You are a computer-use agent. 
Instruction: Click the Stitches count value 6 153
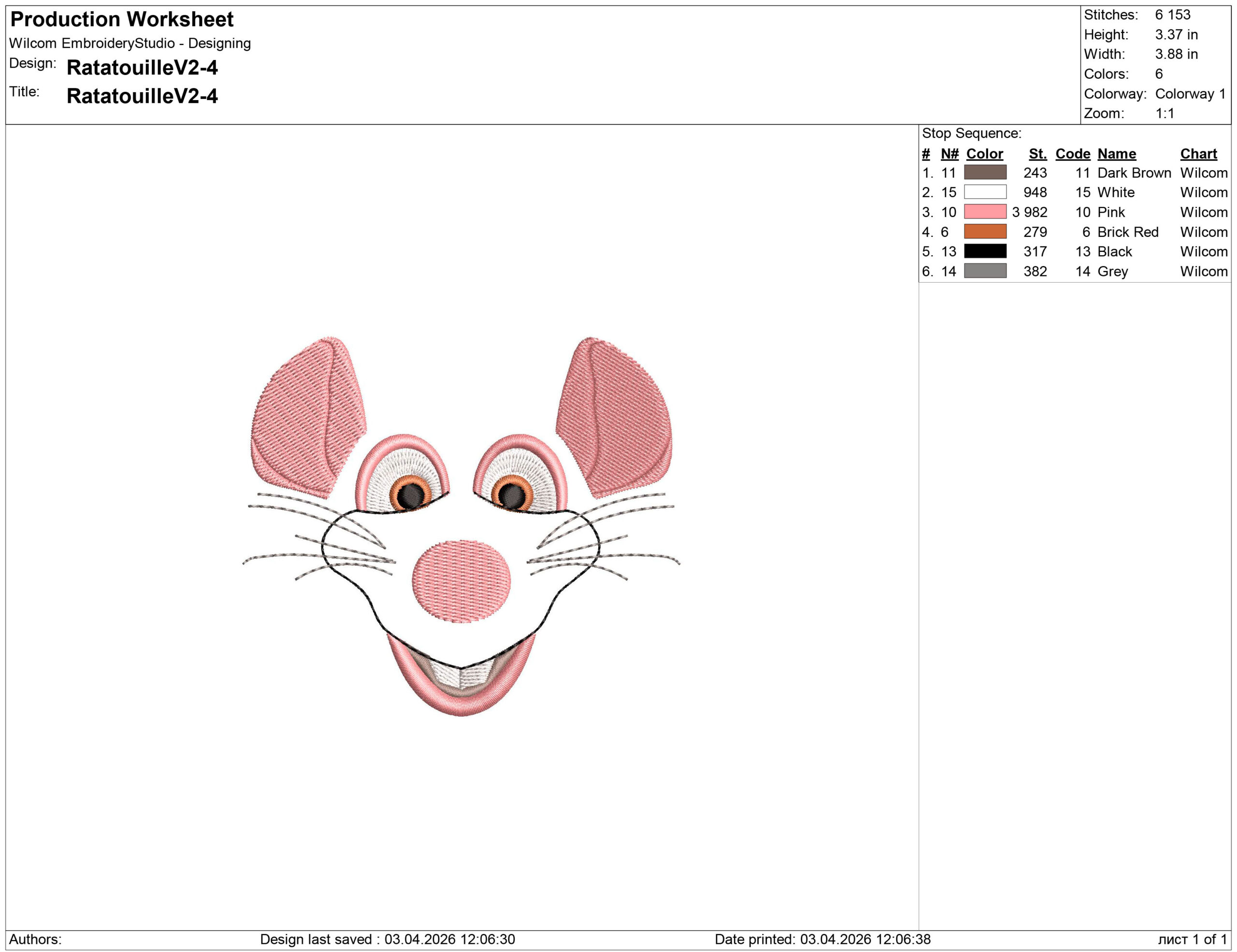tap(1172, 14)
